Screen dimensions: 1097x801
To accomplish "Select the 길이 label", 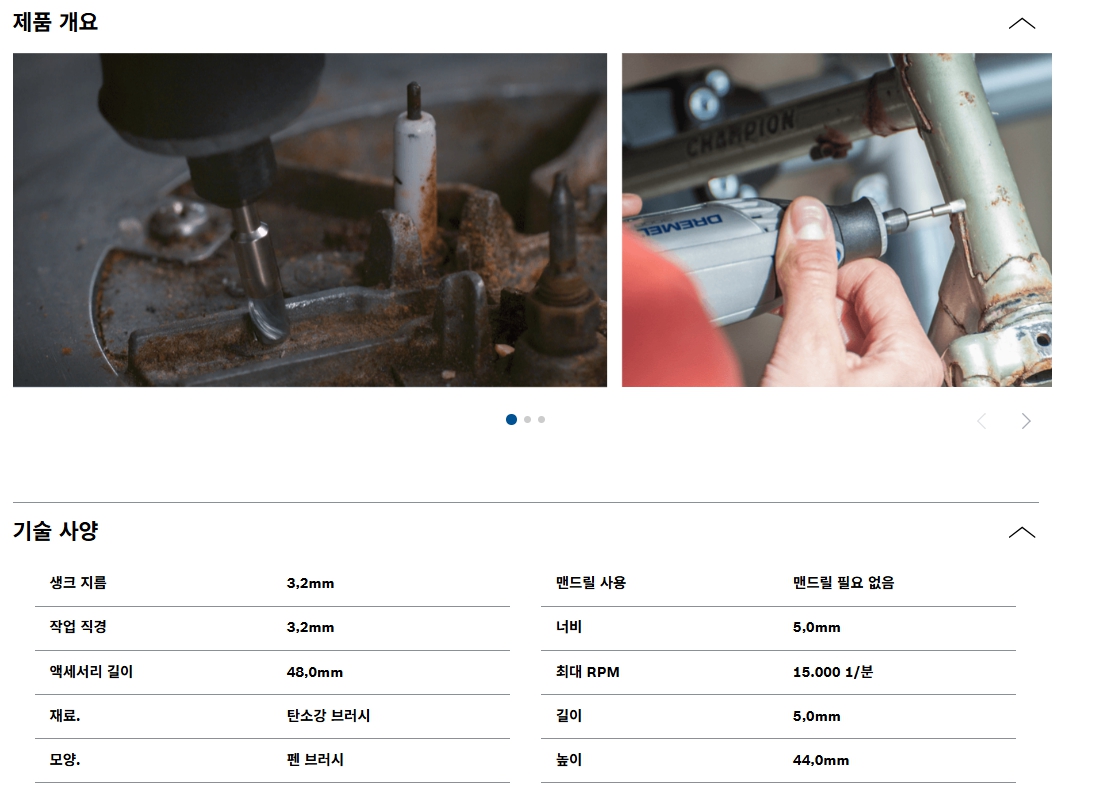I will (x=569, y=716).
